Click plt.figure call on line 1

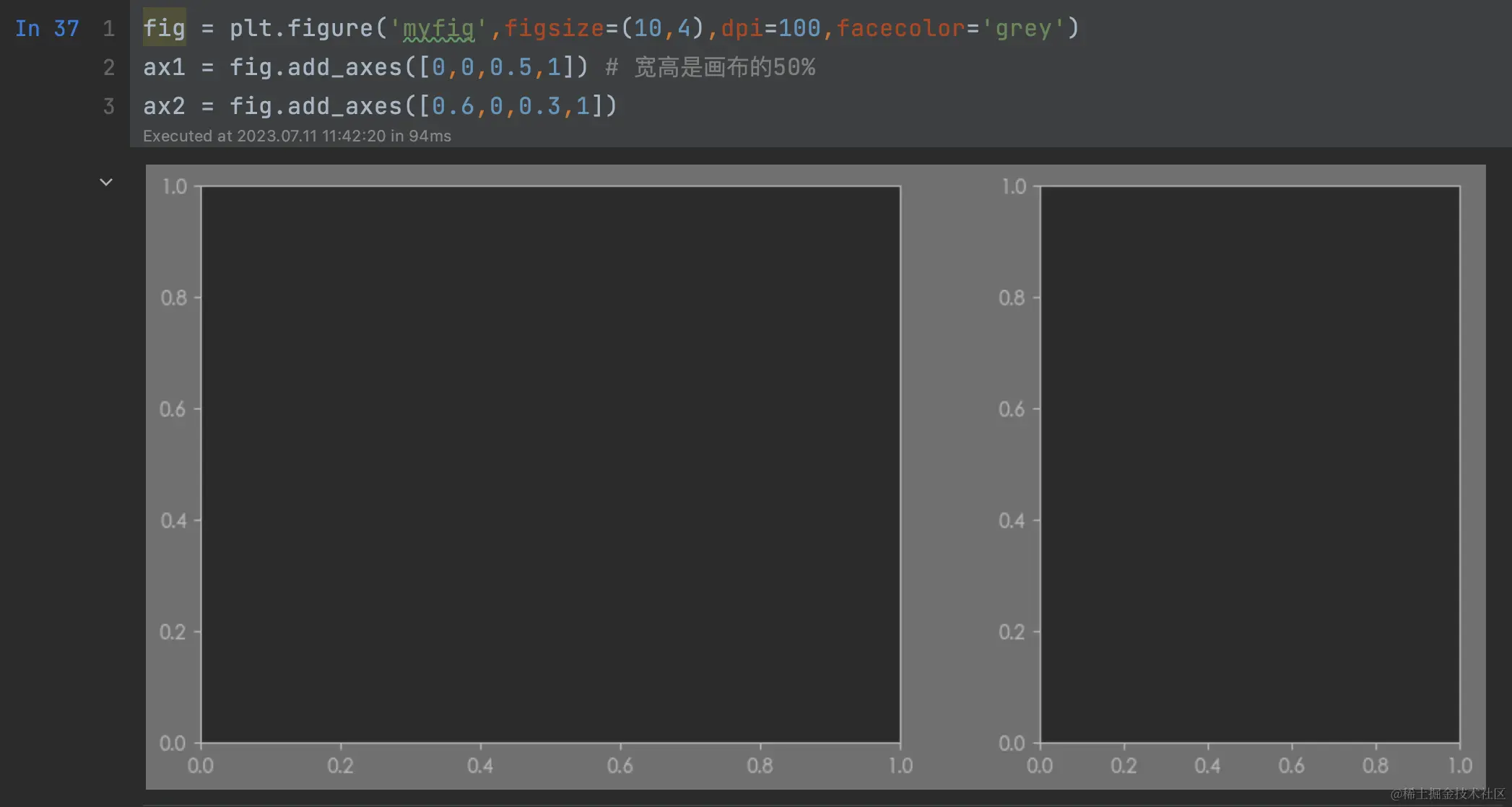click(301, 29)
